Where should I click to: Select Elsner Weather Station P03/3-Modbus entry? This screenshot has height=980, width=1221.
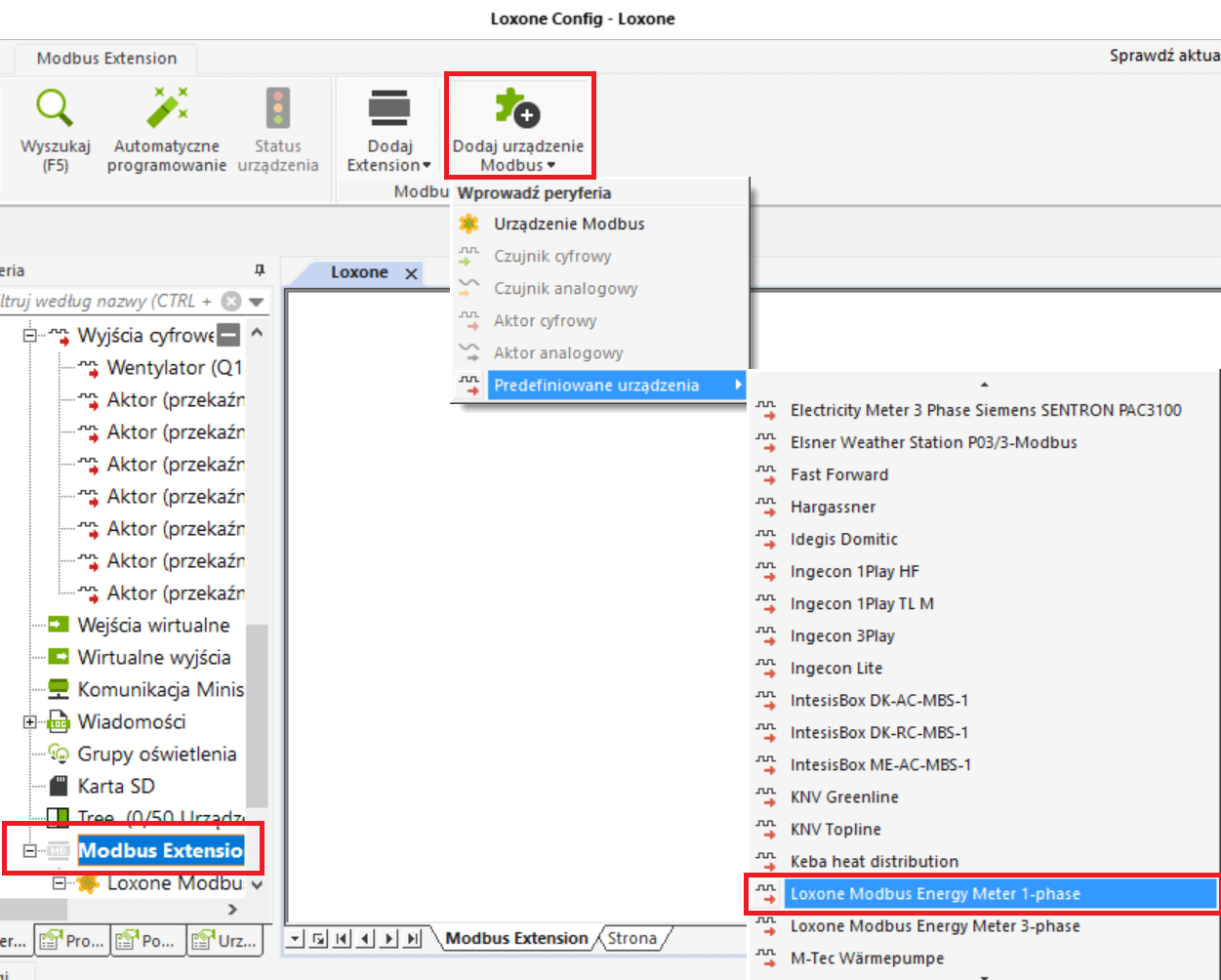[933, 442]
